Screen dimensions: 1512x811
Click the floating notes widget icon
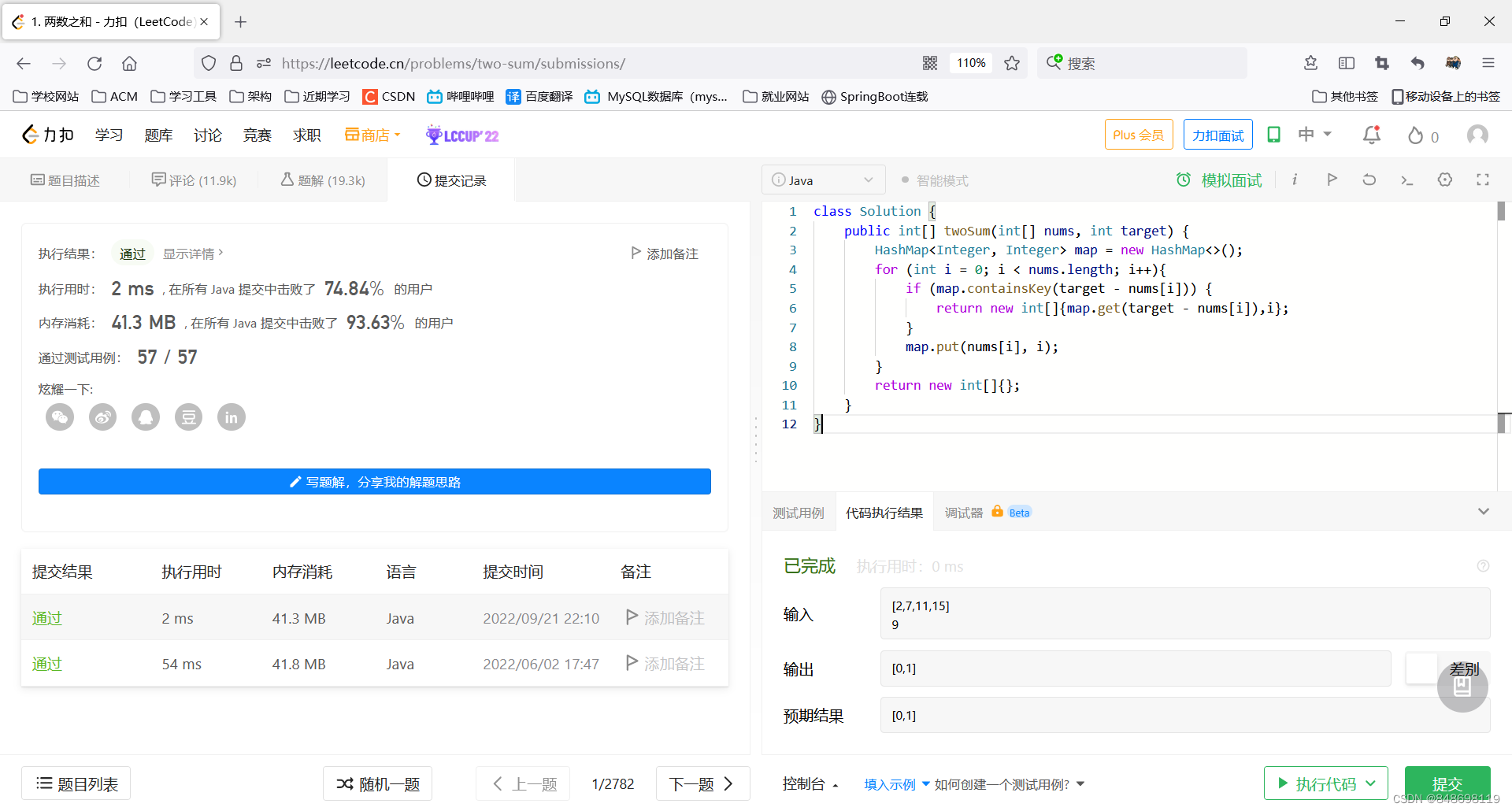coord(1462,687)
